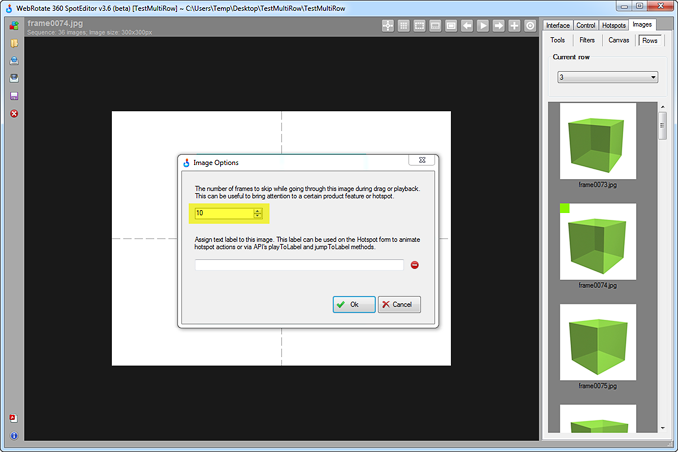Click thumbnail list scrollbar down arrow
This screenshot has width=678, height=452.
click(x=663, y=428)
